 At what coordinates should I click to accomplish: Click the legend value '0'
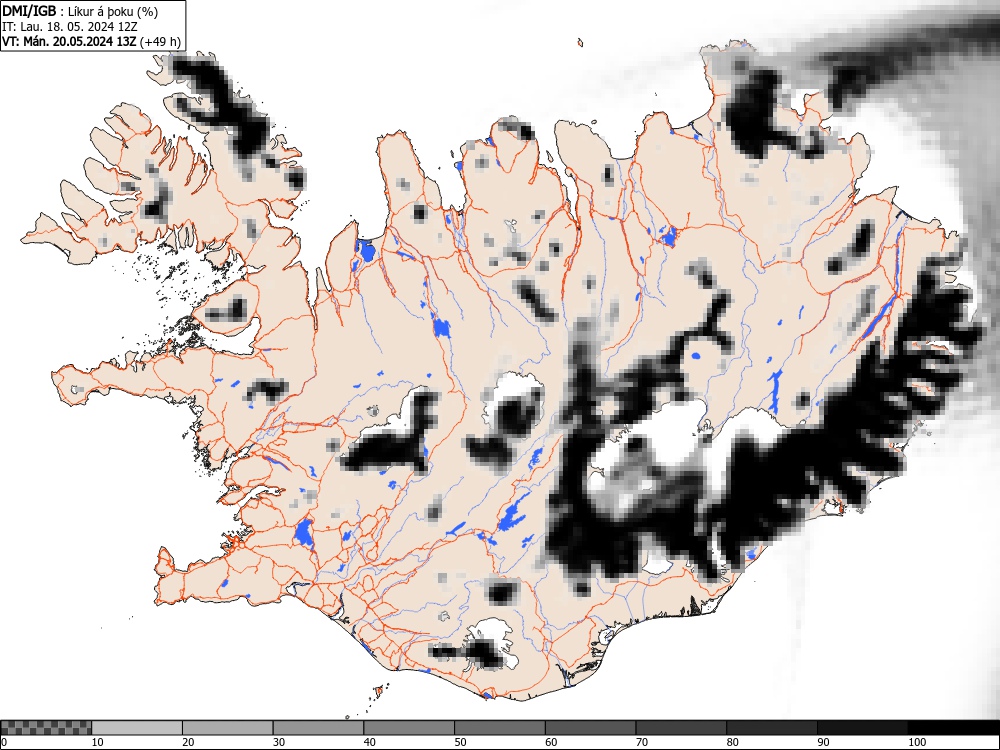click(3, 742)
